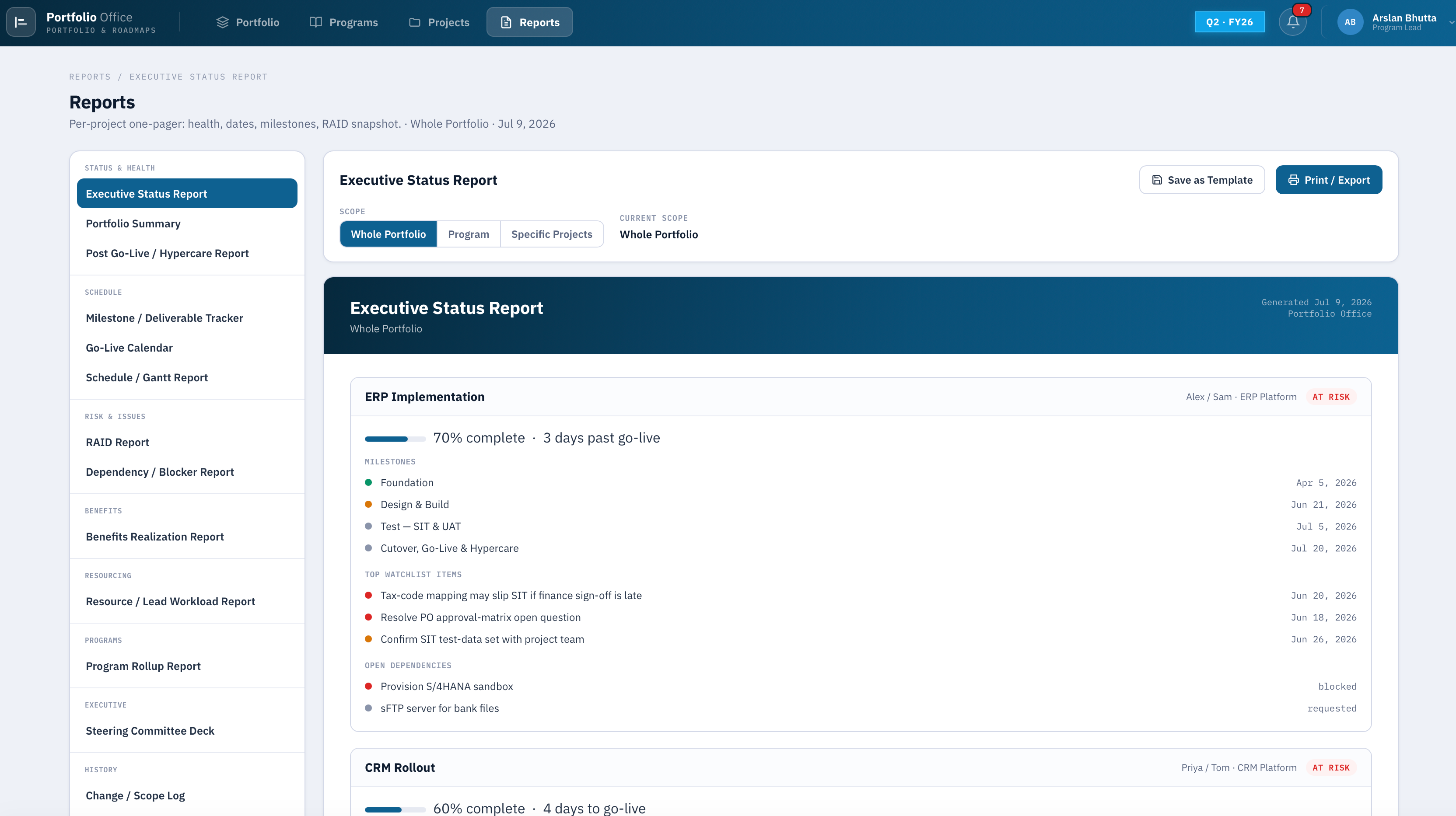Open Change / Scope Log

point(187,795)
